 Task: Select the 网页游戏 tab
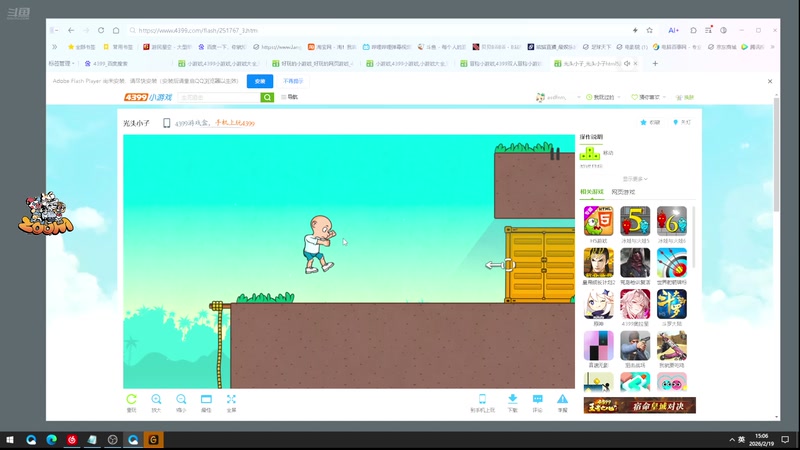[623, 192]
